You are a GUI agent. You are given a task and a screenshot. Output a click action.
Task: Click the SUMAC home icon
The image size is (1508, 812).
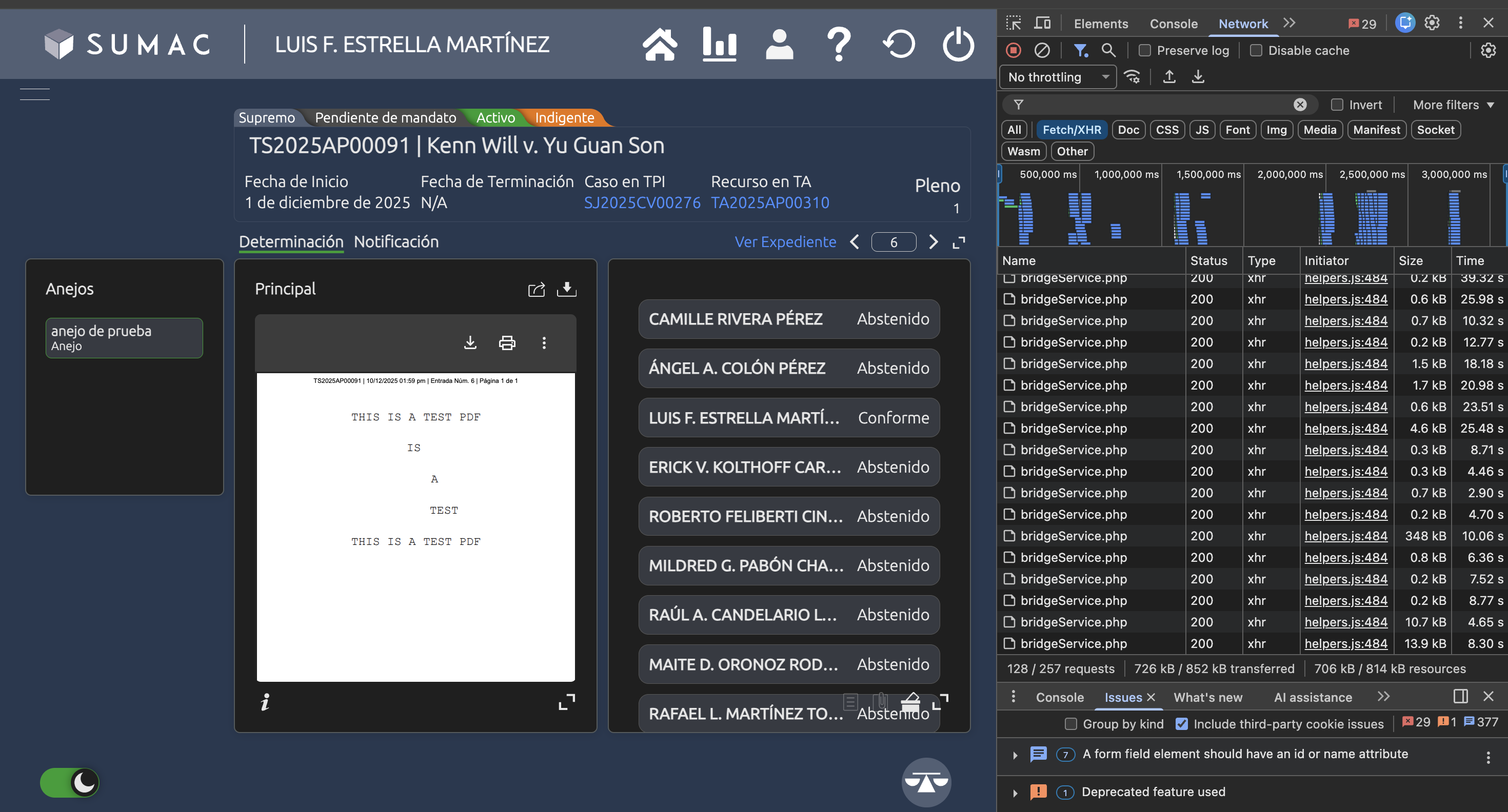click(x=660, y=45)
